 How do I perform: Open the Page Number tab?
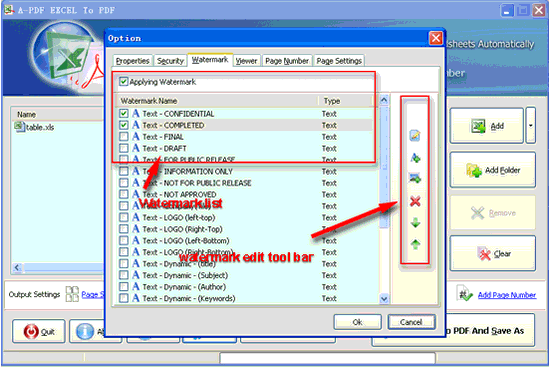(x=287, y=61)
